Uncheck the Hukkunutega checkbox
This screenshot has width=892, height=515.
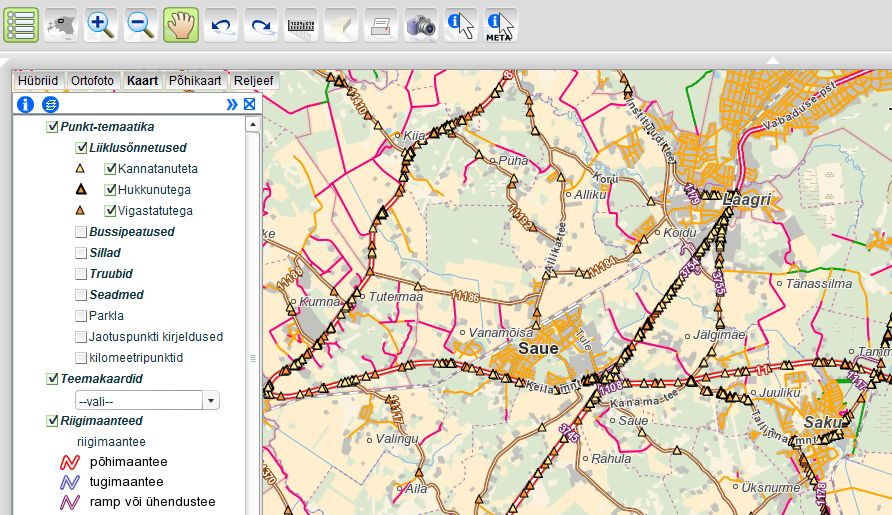(x=111, y=190)
